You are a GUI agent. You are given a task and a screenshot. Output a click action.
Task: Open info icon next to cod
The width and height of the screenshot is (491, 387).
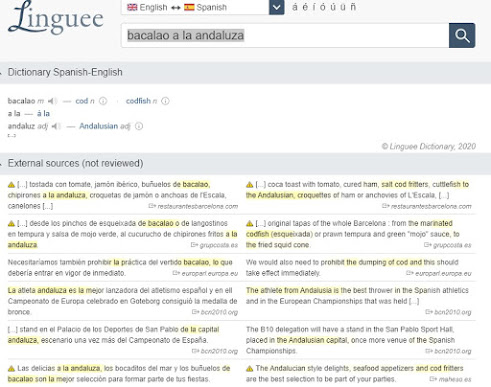click(x=103, y=101)
